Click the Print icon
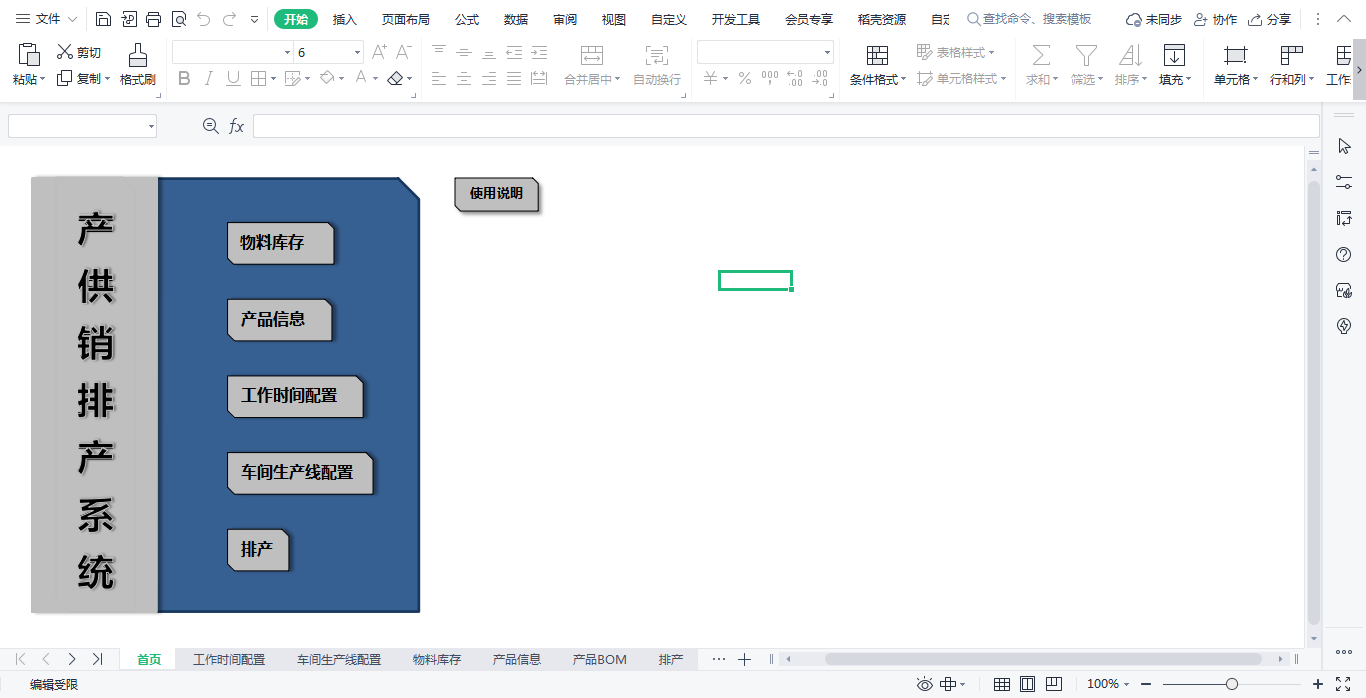This screenshot has width=1366, height=698. pyautogui.click(x=153, y=19)
